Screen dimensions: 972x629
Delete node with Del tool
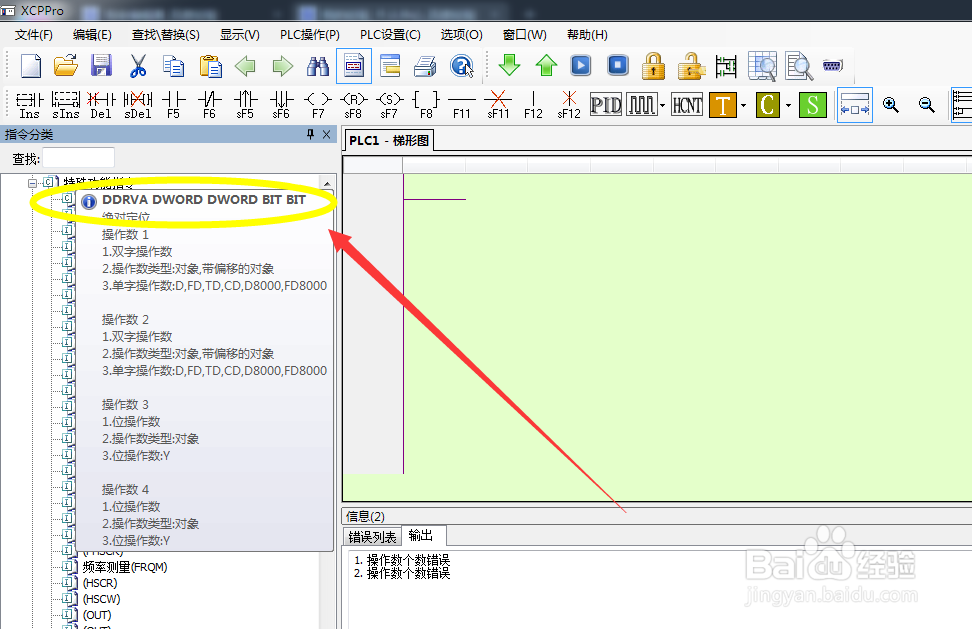tap(101, 105)
